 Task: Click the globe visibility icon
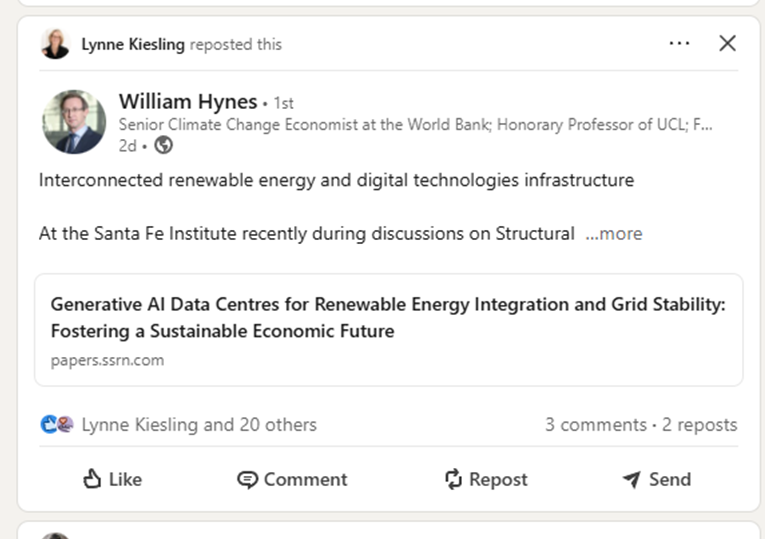click(x=163, y=145)
